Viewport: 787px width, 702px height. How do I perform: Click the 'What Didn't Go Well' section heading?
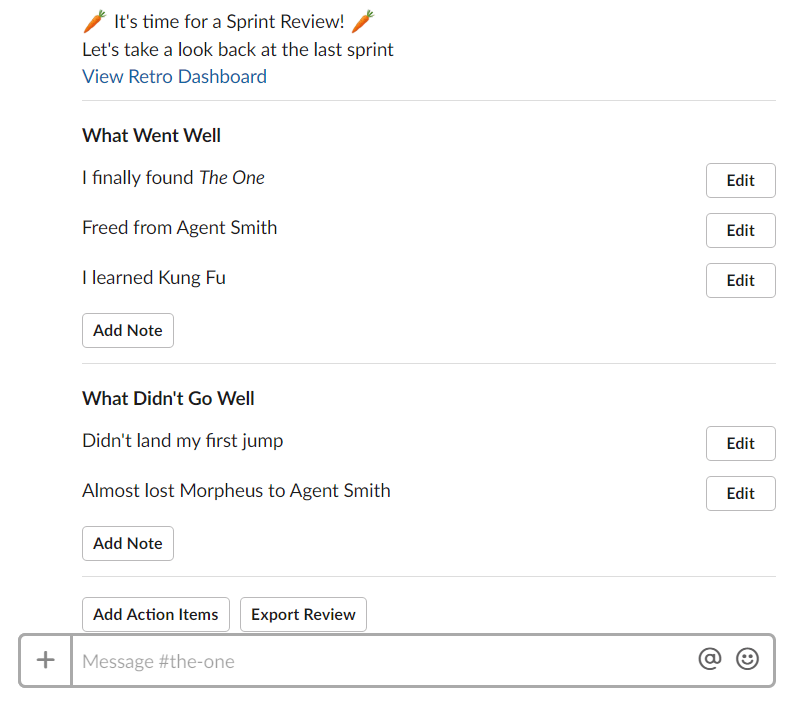[168, 398]
